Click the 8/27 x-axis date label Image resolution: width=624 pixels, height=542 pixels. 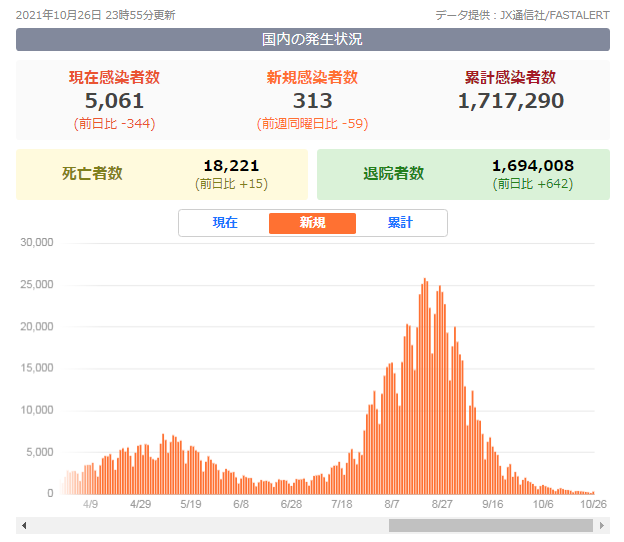pyautogui.click(x=442, y=504)
